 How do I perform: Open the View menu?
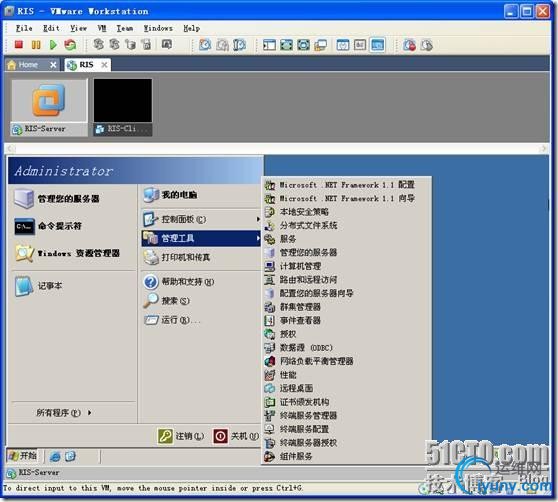78,28
